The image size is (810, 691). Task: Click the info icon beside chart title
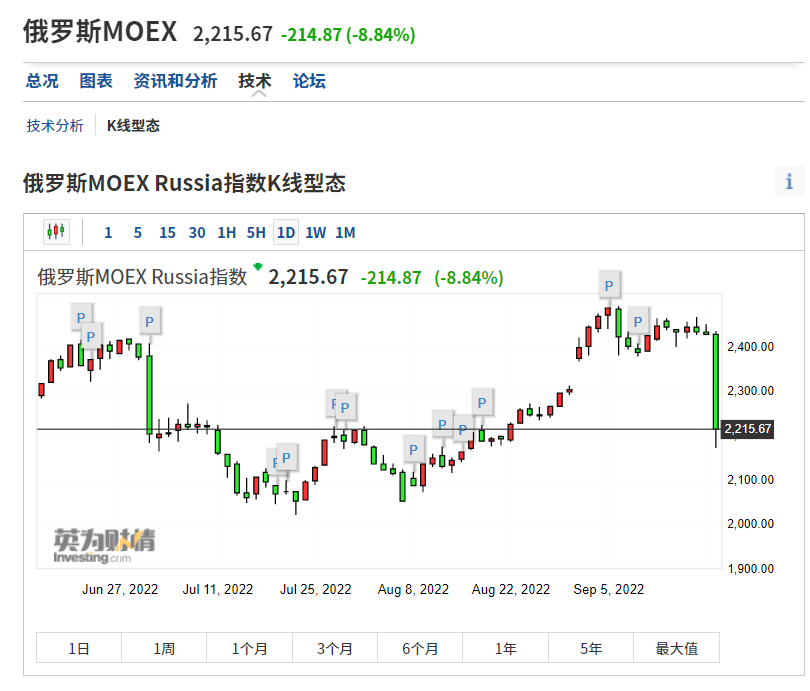point(789,181)
